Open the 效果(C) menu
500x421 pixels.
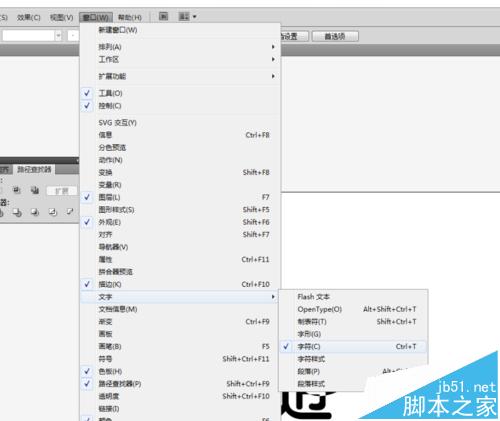(29, 17)
